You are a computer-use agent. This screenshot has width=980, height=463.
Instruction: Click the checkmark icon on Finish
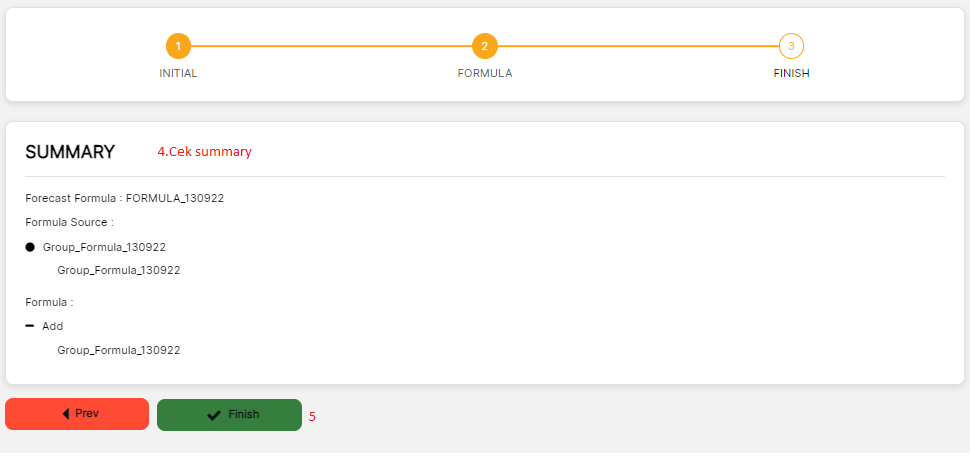click(214, 415)
